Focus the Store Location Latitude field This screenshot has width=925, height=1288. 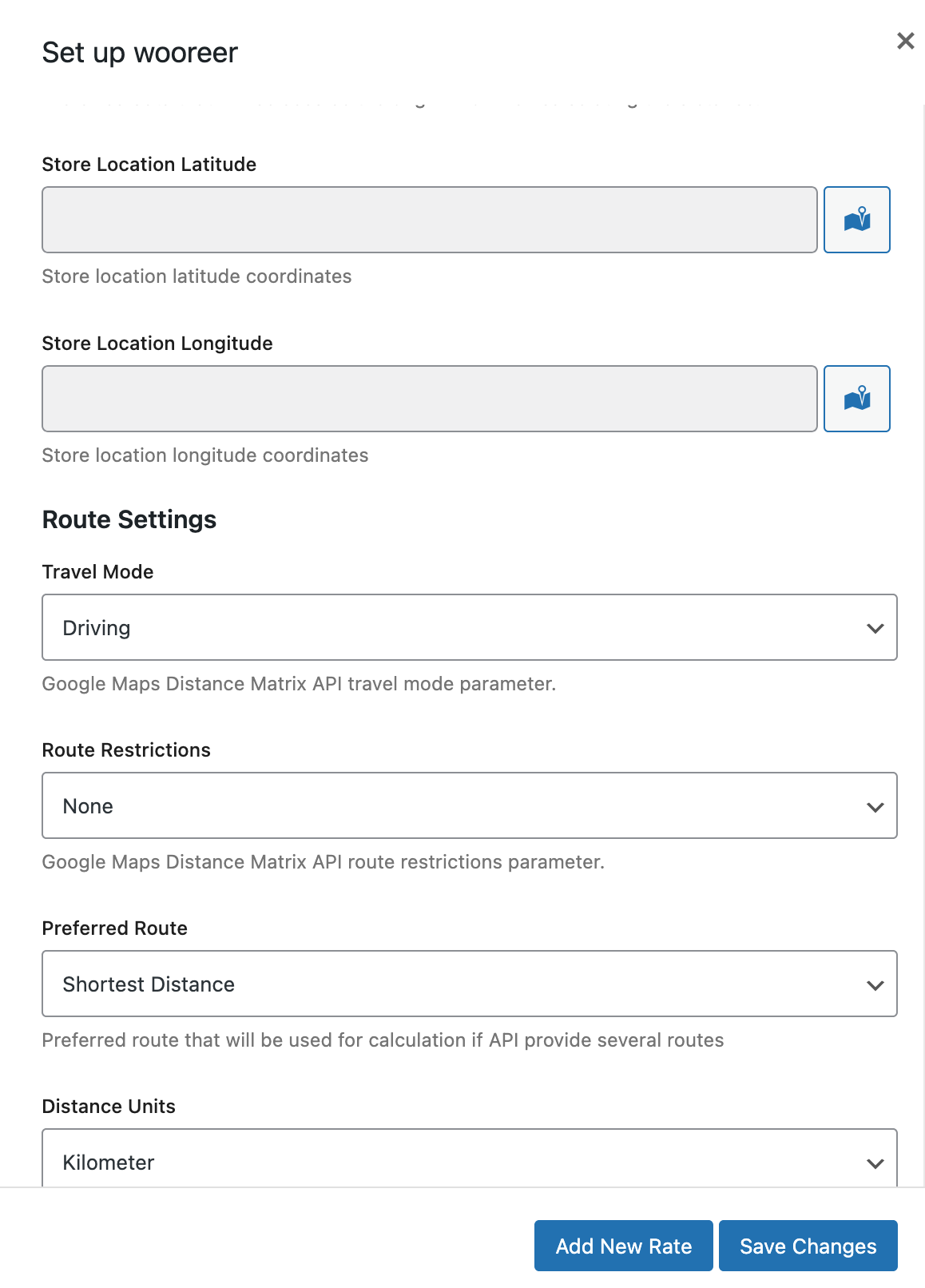point(429,220)
